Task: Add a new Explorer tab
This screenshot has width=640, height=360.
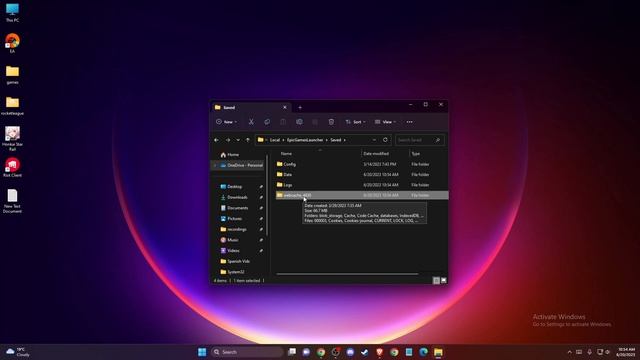Action: tap(300, 107)
